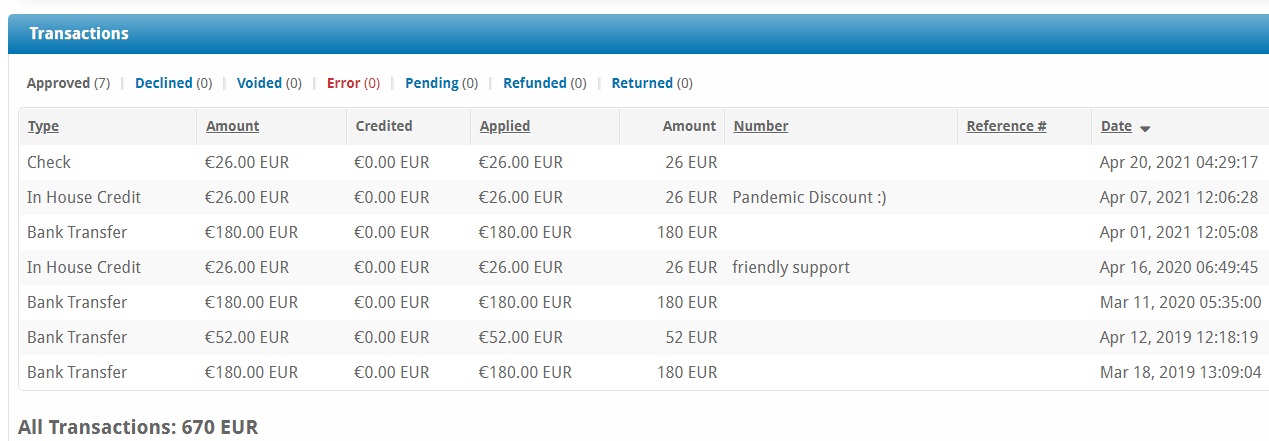Select the Check transaction row
The image size is (1269, 441).
[x=644, y=162]
